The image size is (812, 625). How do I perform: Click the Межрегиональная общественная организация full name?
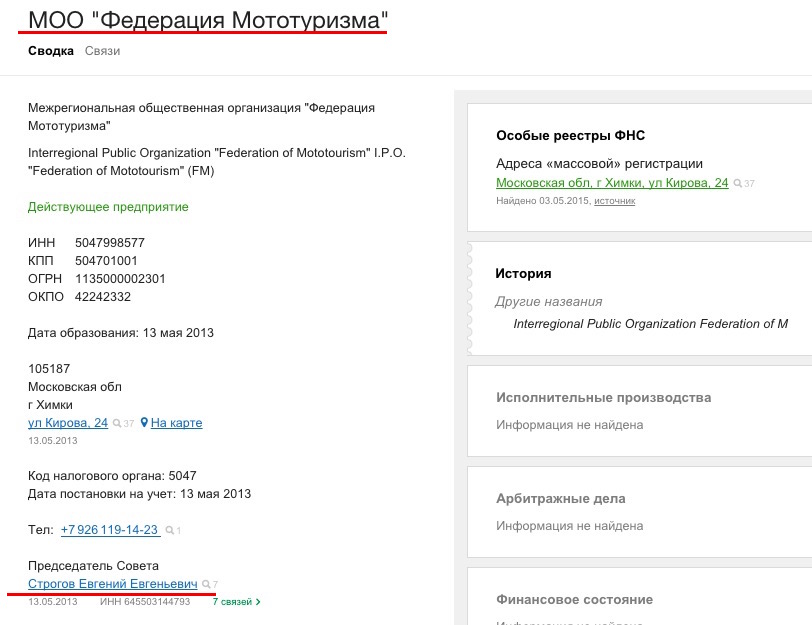[201, 117]
